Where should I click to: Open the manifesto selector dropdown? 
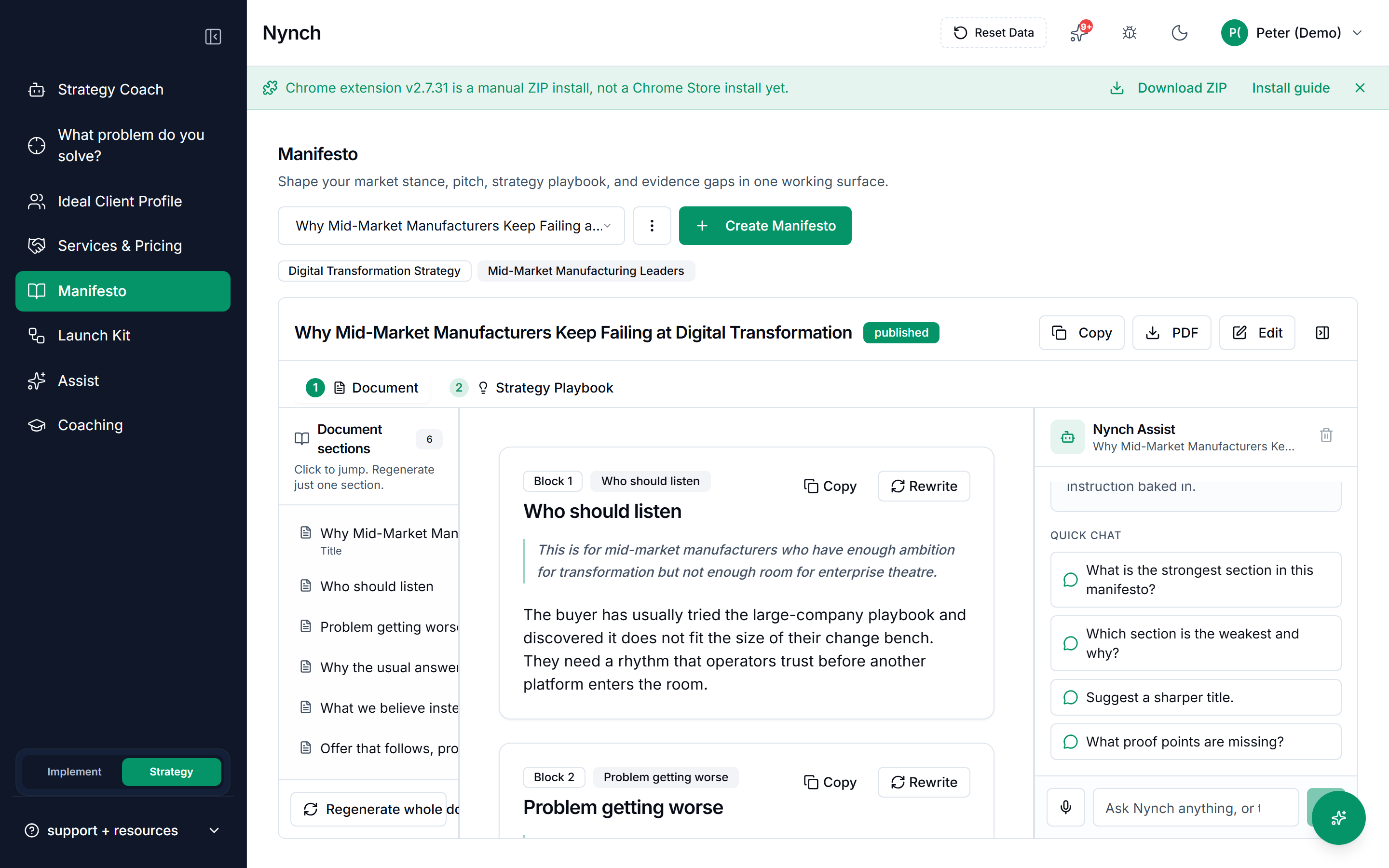[x=451, y=226]
